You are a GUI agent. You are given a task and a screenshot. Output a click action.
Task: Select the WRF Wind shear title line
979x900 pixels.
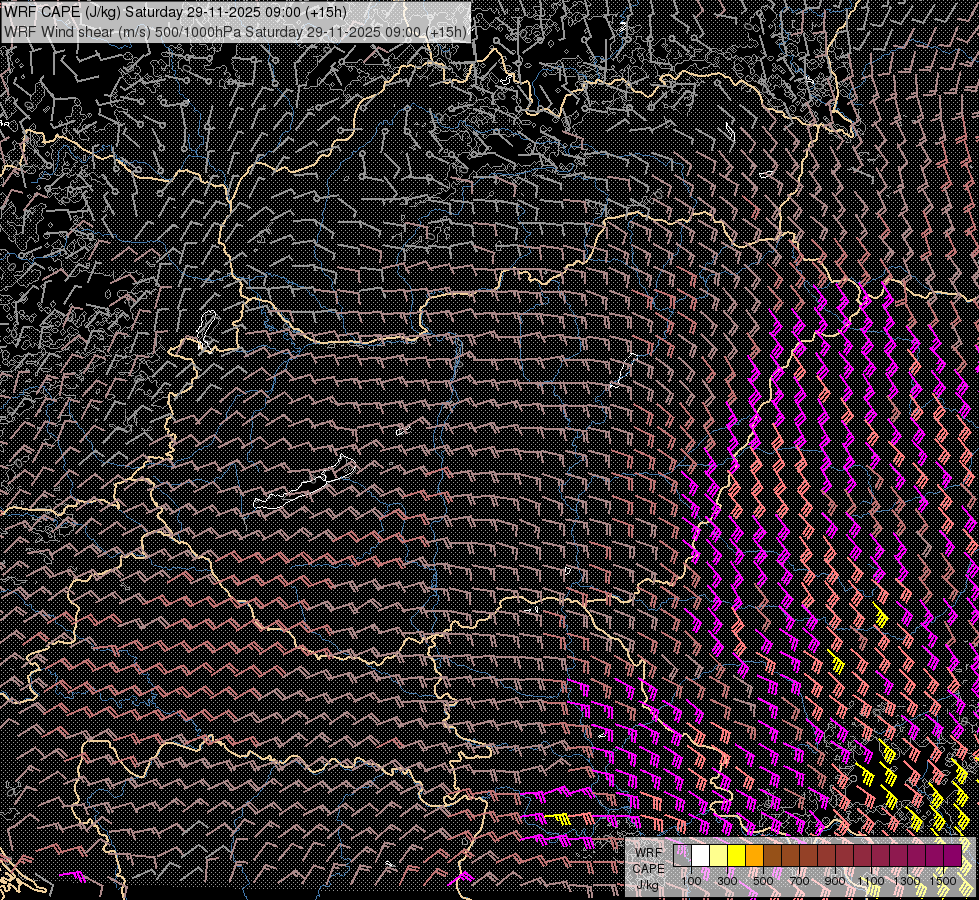click(x=235, y=31)
